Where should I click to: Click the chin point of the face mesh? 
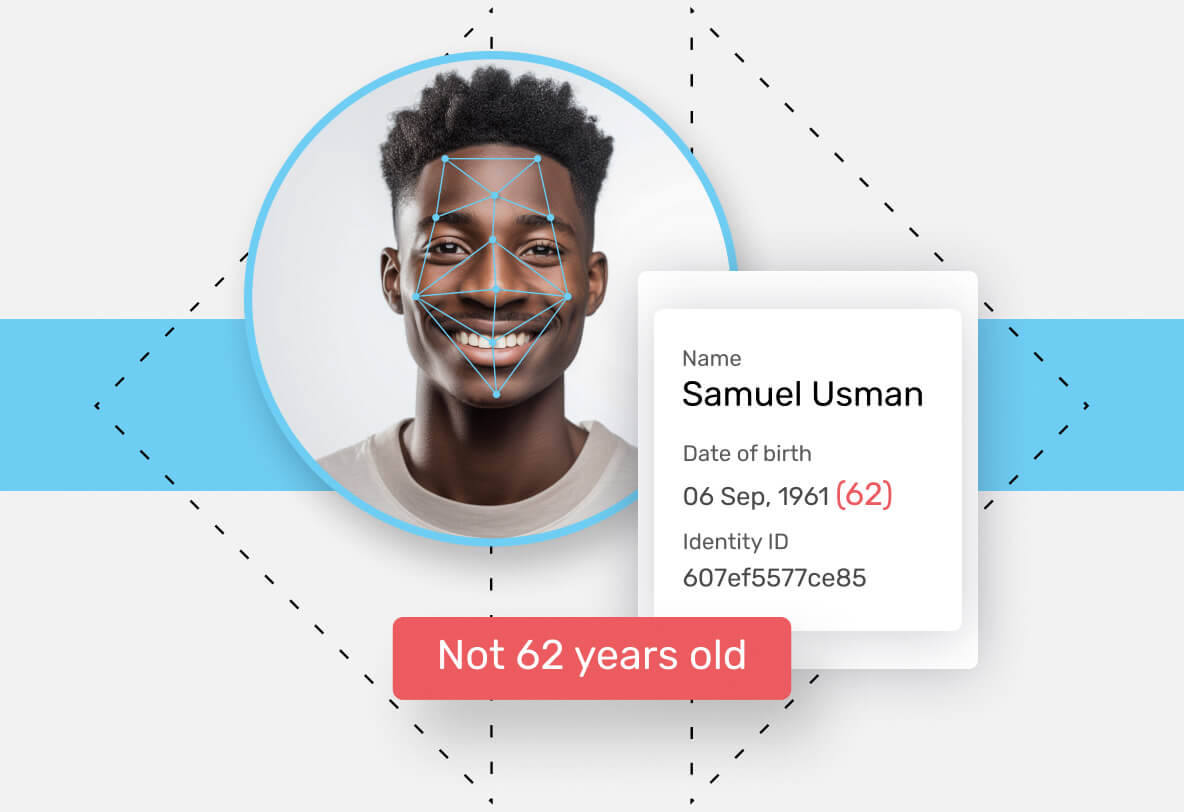click(x=496, y=394)
